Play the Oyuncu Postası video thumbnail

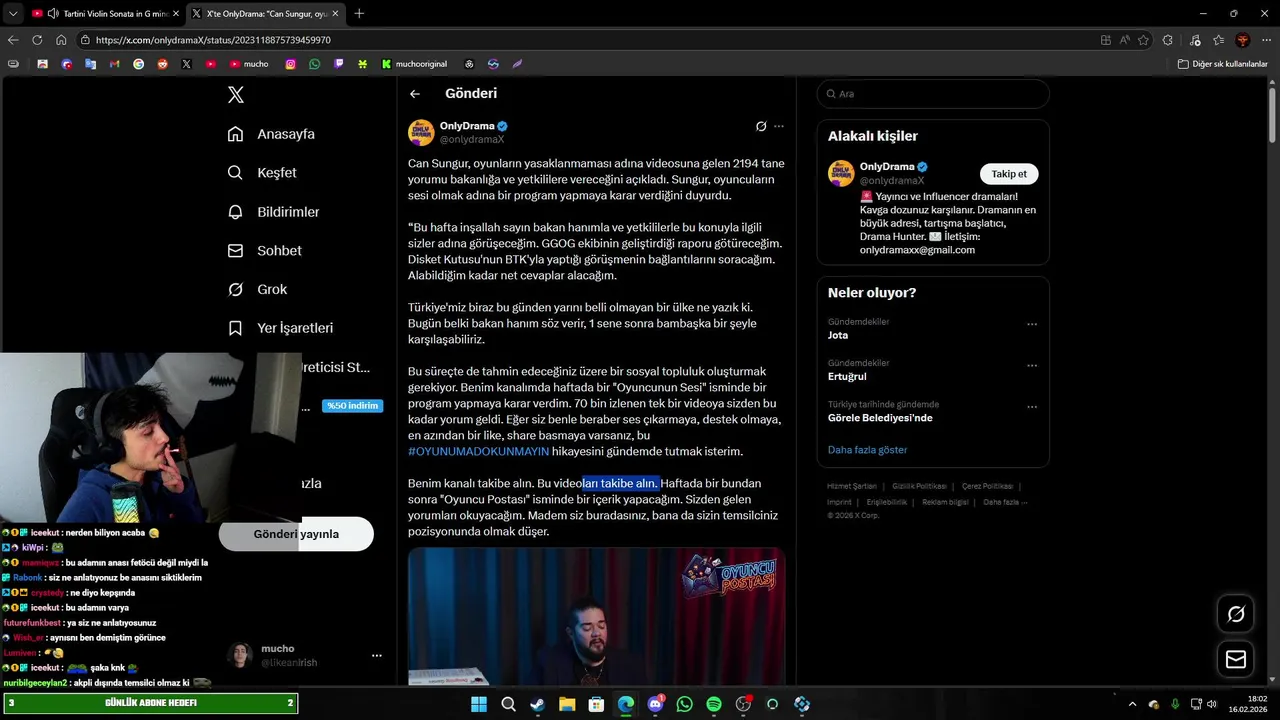click(x=596, y=616)
